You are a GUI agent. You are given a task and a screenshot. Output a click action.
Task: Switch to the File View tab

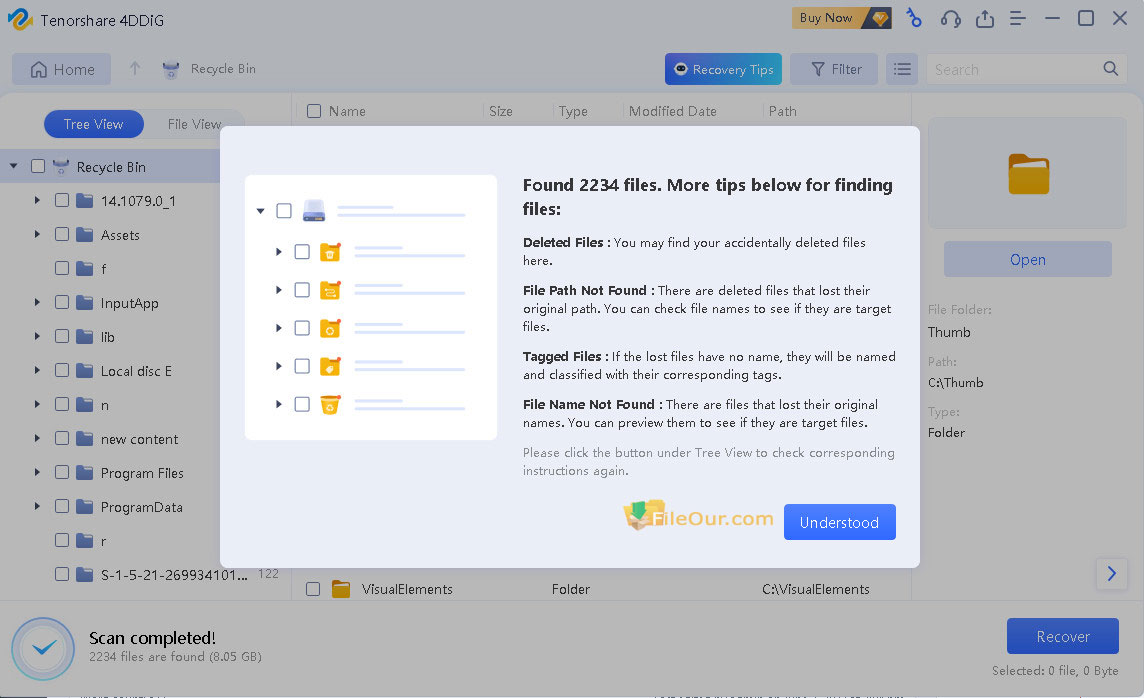(x=194, y=124)
